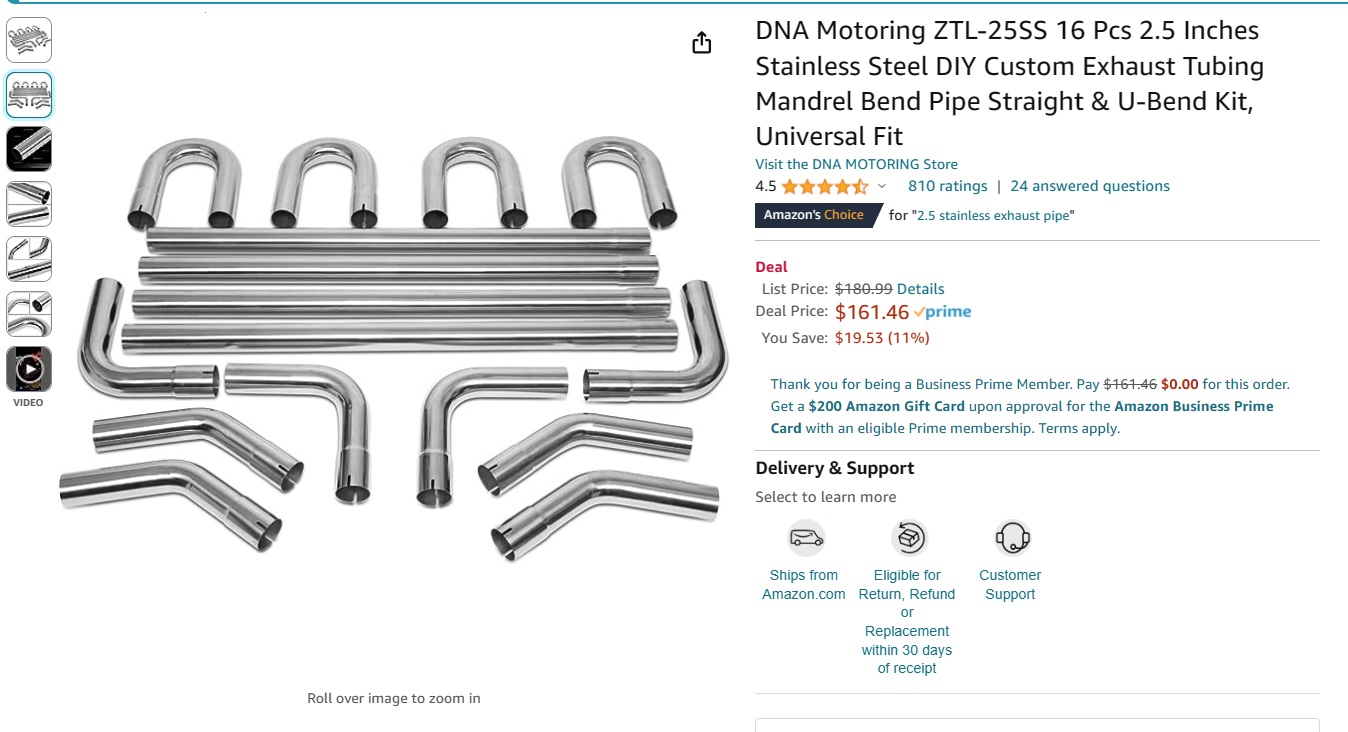Screen dimensions: 1348x732
Task: Select the second thumbnail showing full kit
Action: [x=29, y=95]
